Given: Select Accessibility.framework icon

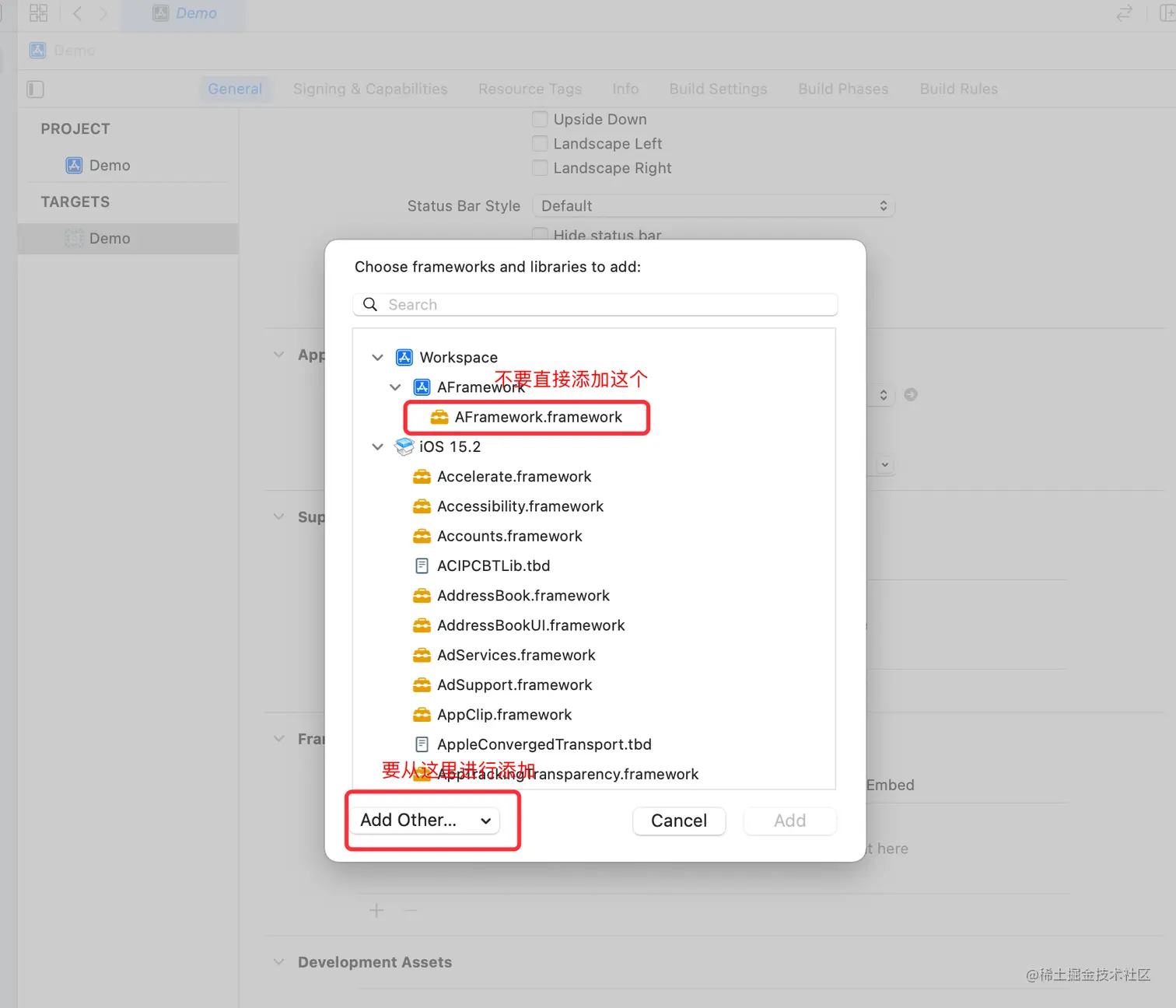Looking at the screenshot, I should [x=422, y=506].
